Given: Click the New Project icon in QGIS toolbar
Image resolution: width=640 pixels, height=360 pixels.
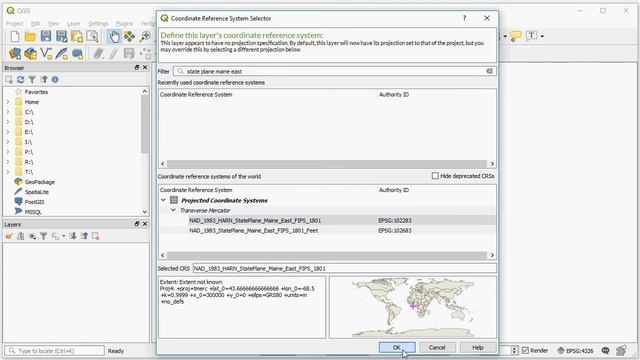Looking at the screenshot, I should [x=15, y=36].
